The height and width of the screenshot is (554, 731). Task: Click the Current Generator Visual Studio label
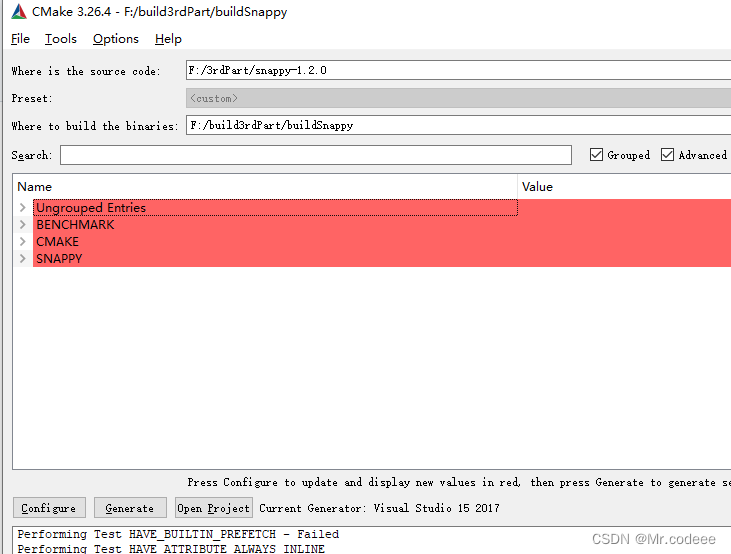(379, 508)
